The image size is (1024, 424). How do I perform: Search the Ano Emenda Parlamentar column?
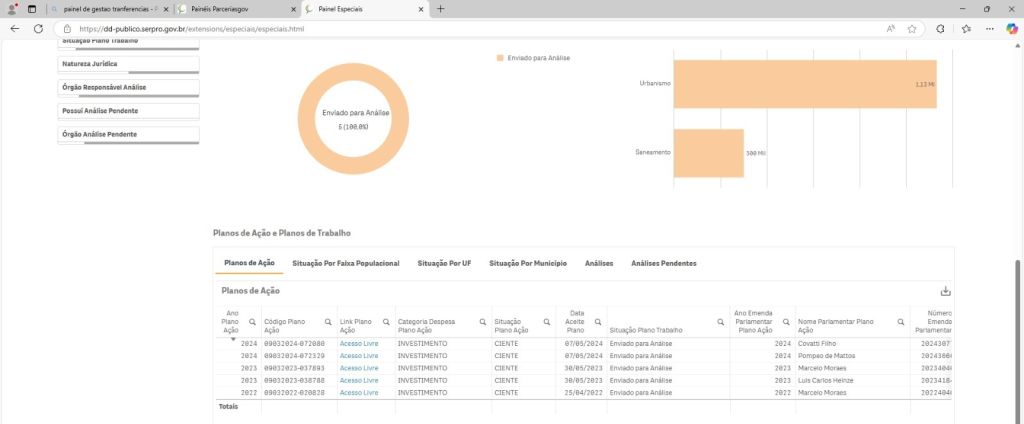[x=786, y=322]
